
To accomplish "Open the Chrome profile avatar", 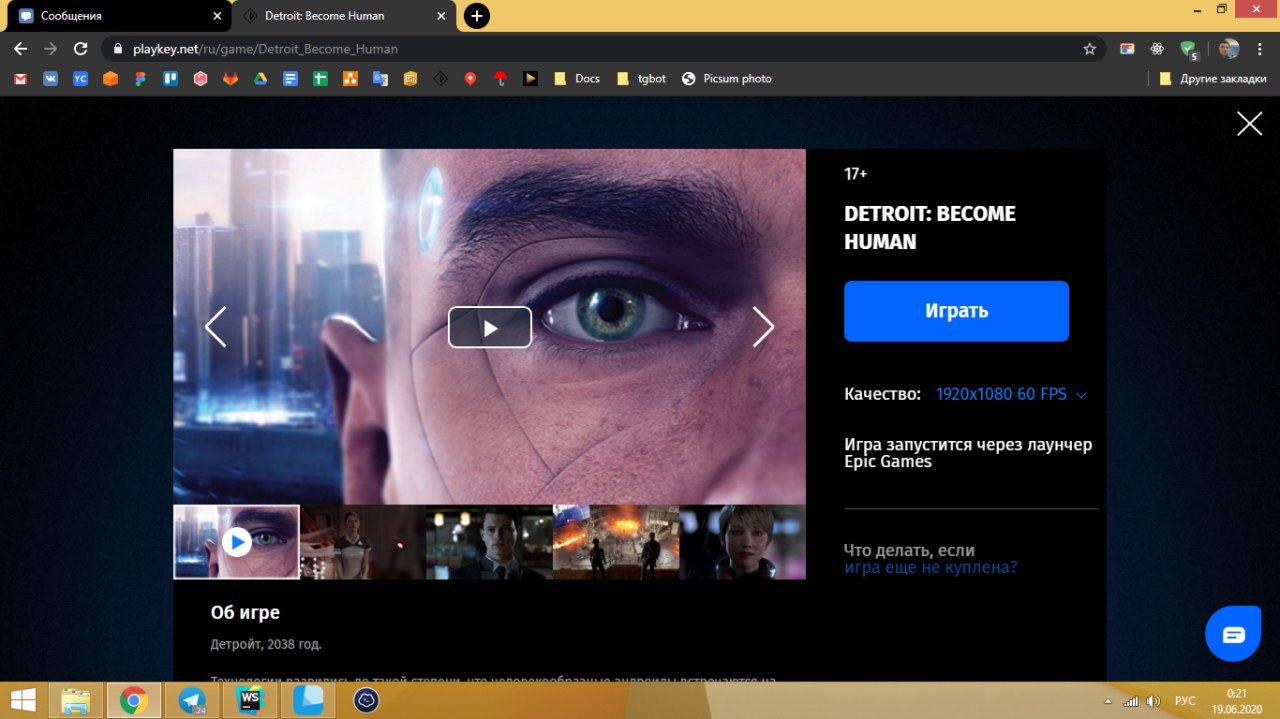I will 1229,48.
